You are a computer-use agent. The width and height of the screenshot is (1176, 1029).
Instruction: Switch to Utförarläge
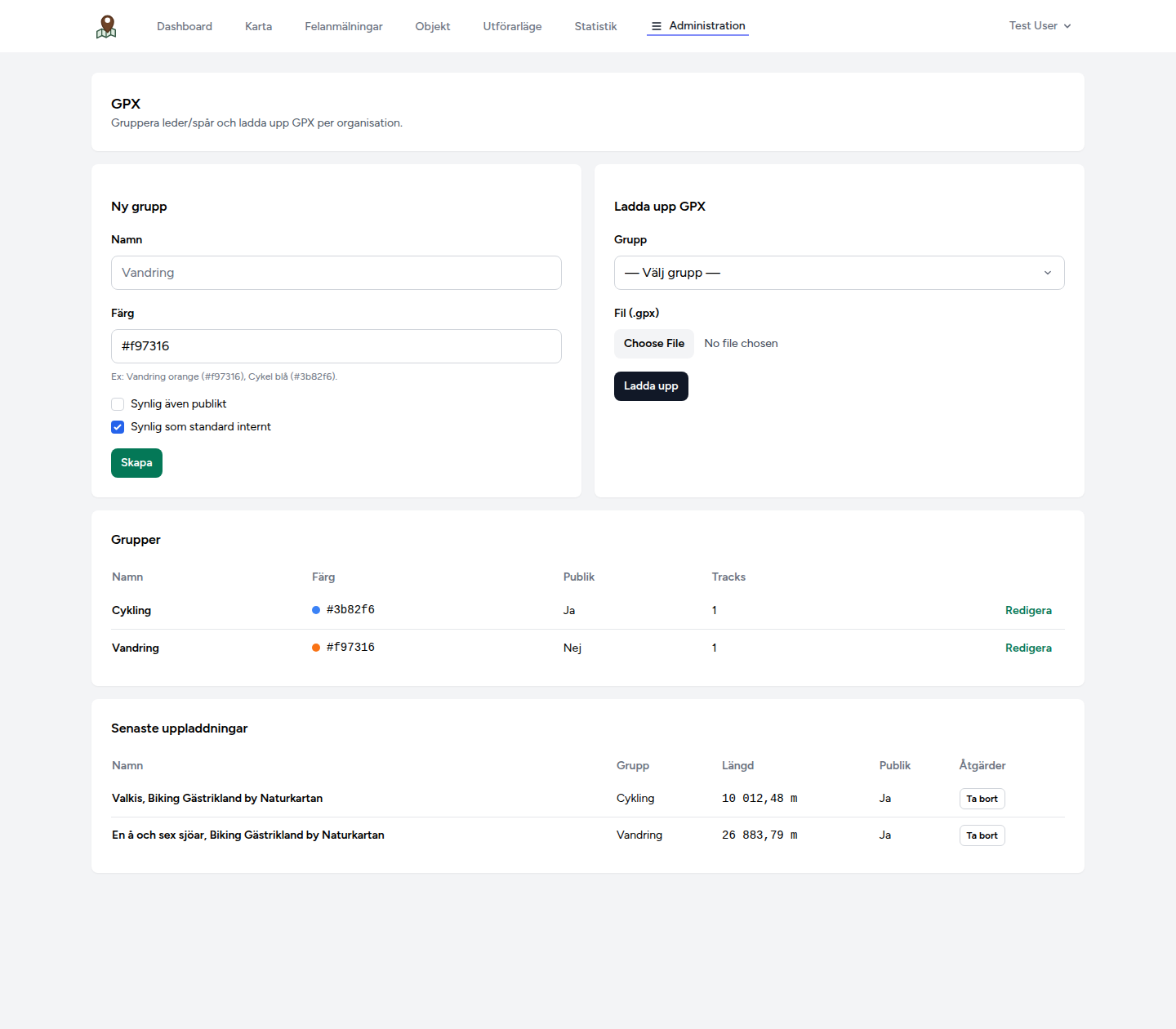click(x=512, y=26)
